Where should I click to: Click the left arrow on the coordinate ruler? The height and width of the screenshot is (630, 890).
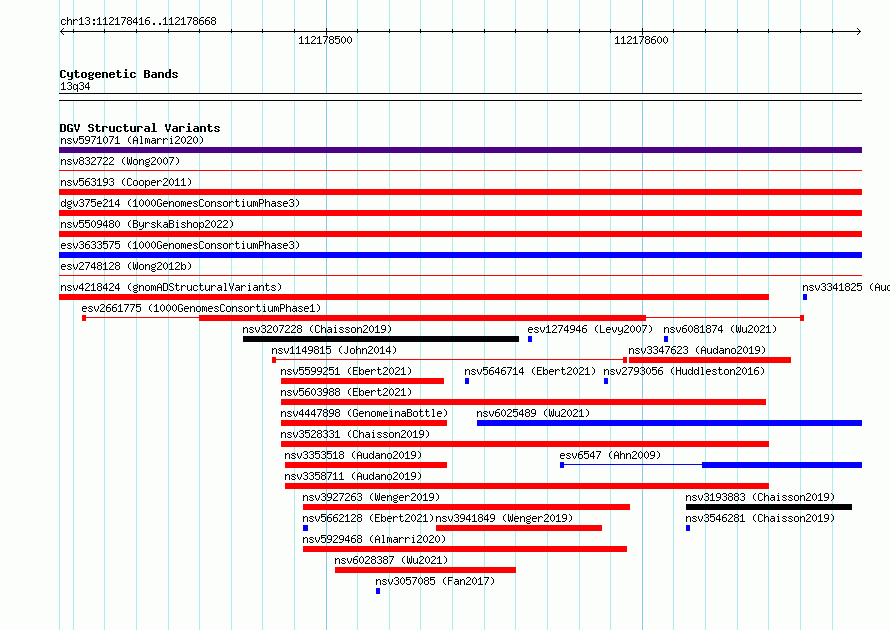[63, 32]
